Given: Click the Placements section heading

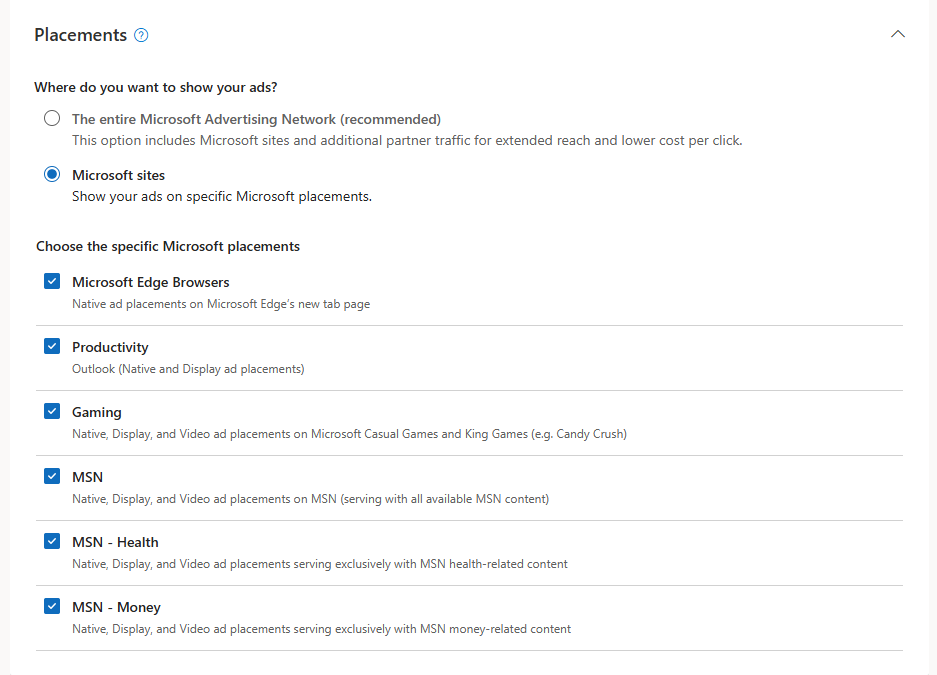Looking at the screenshot, I should (x=80, y=34).
